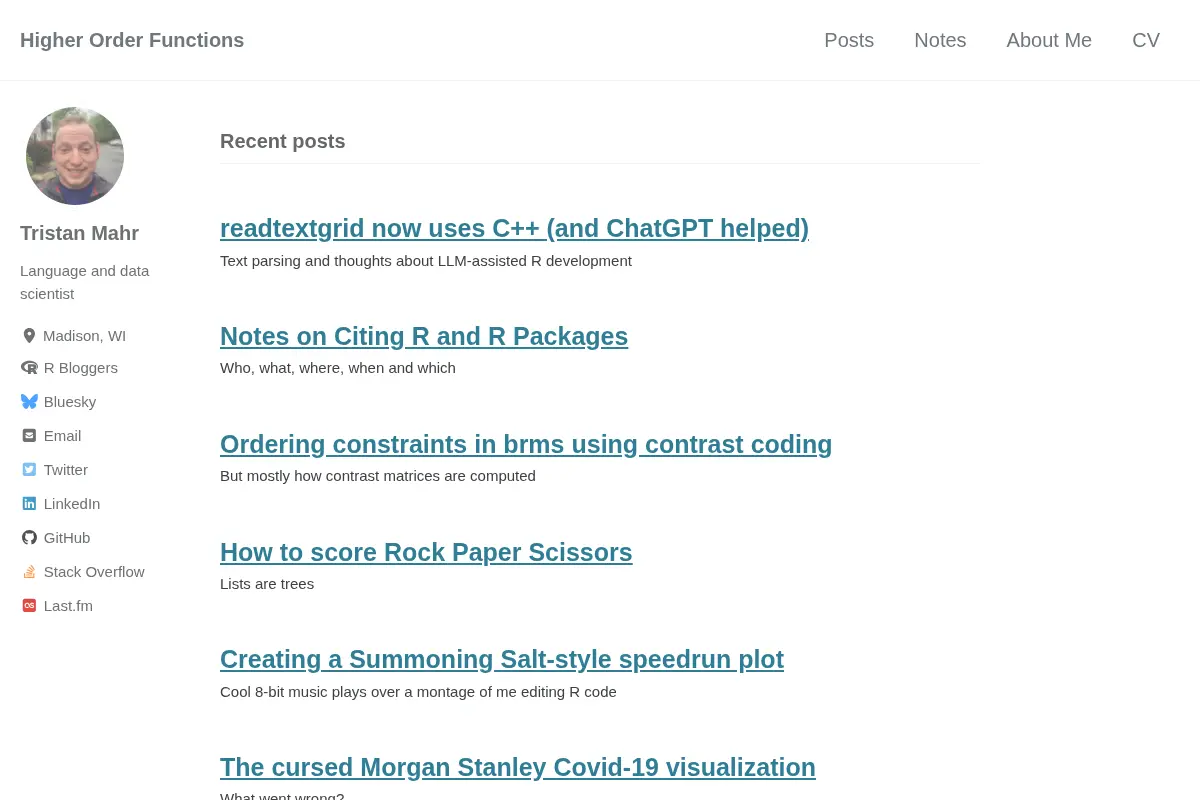Open the CV page
This screenshot has height=800, width=1200.
[x=1146, y=40]
